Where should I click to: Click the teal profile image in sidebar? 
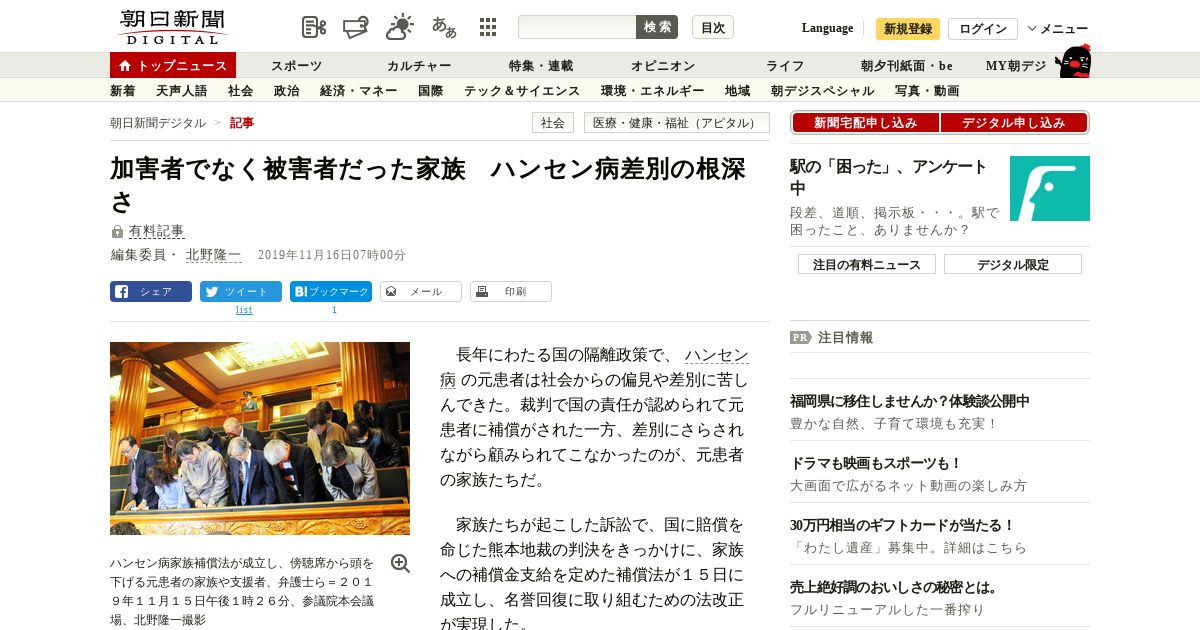(x=1050, y=188)
